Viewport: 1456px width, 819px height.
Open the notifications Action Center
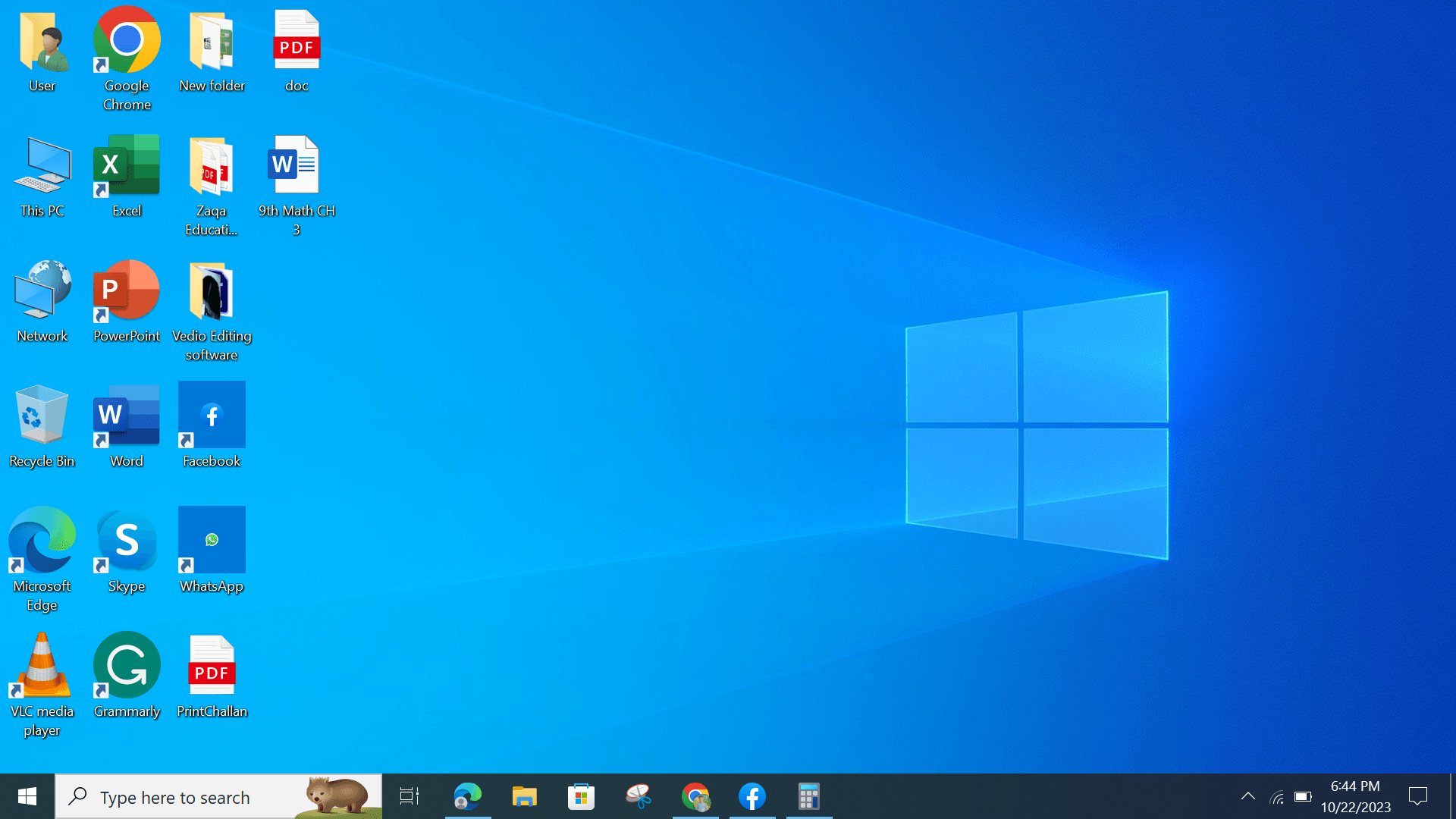click(1418, 796)
